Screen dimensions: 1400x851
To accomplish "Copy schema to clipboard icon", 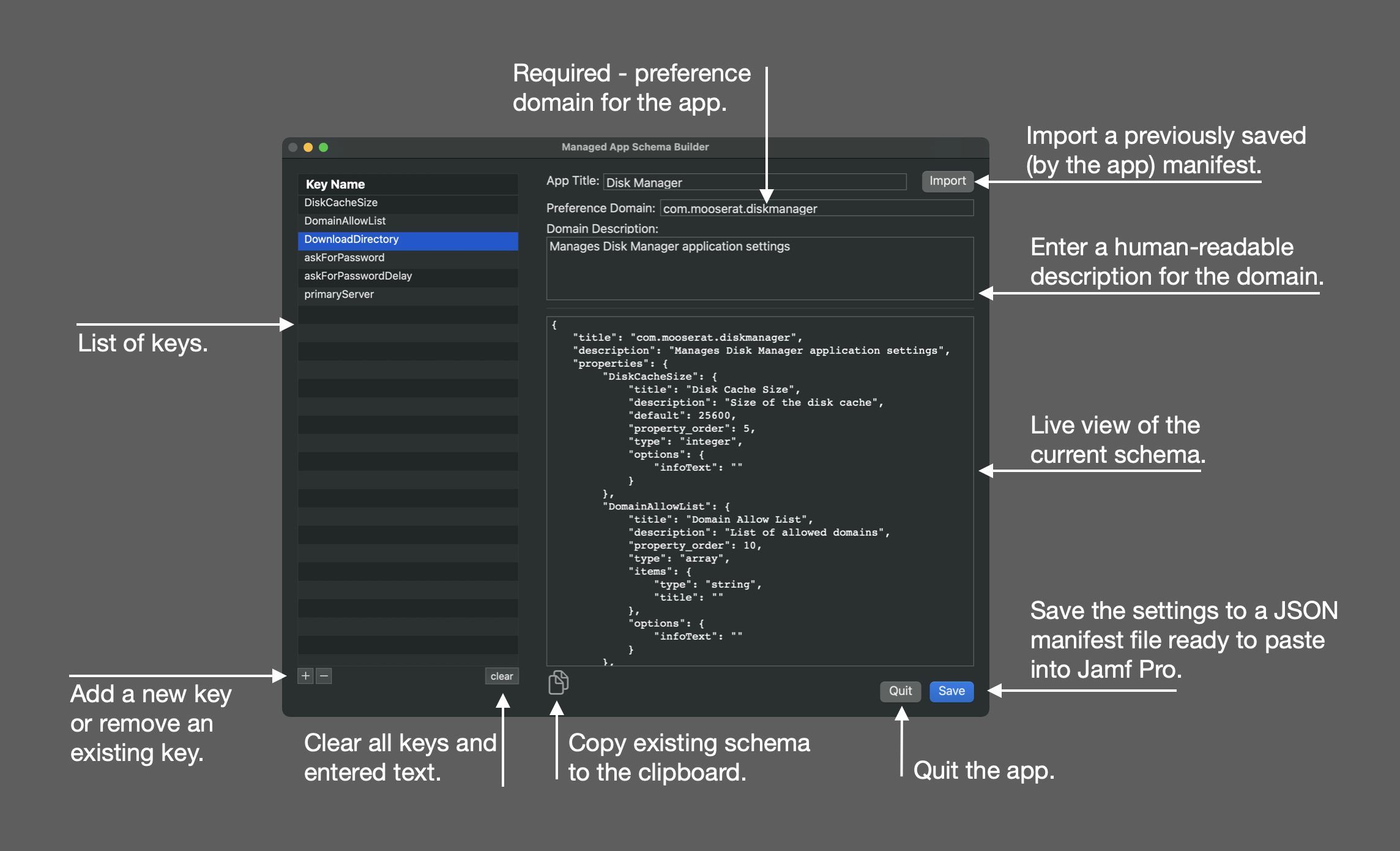I will coord(558,682).
